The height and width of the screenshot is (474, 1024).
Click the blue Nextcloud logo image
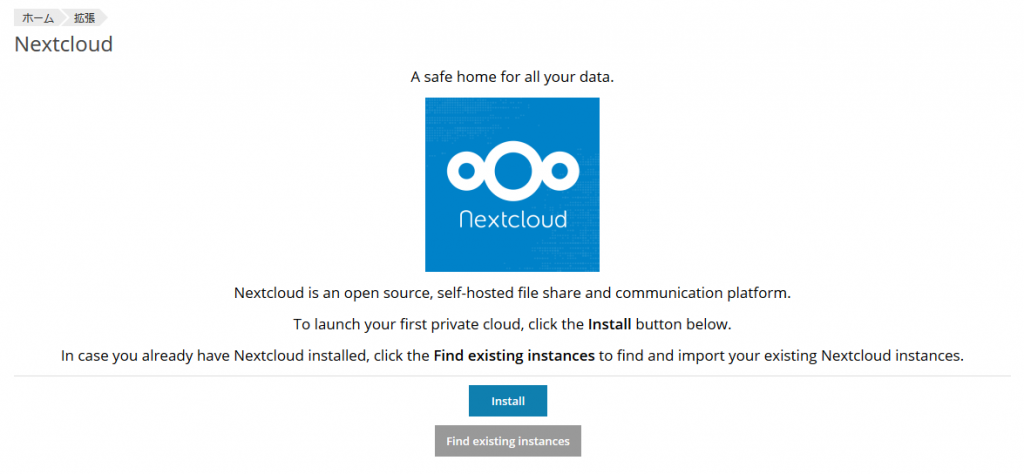click(512, 184)
